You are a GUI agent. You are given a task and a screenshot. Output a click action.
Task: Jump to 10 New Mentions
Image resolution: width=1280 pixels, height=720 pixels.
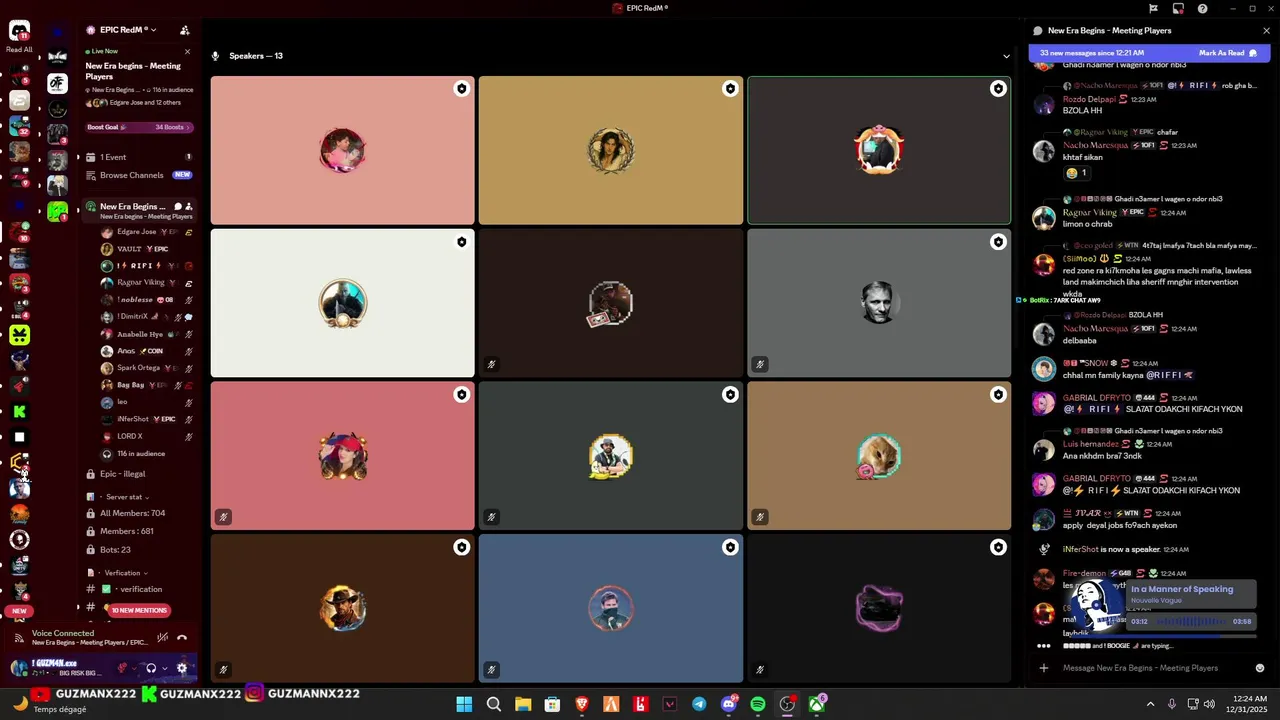click(139, 610)
